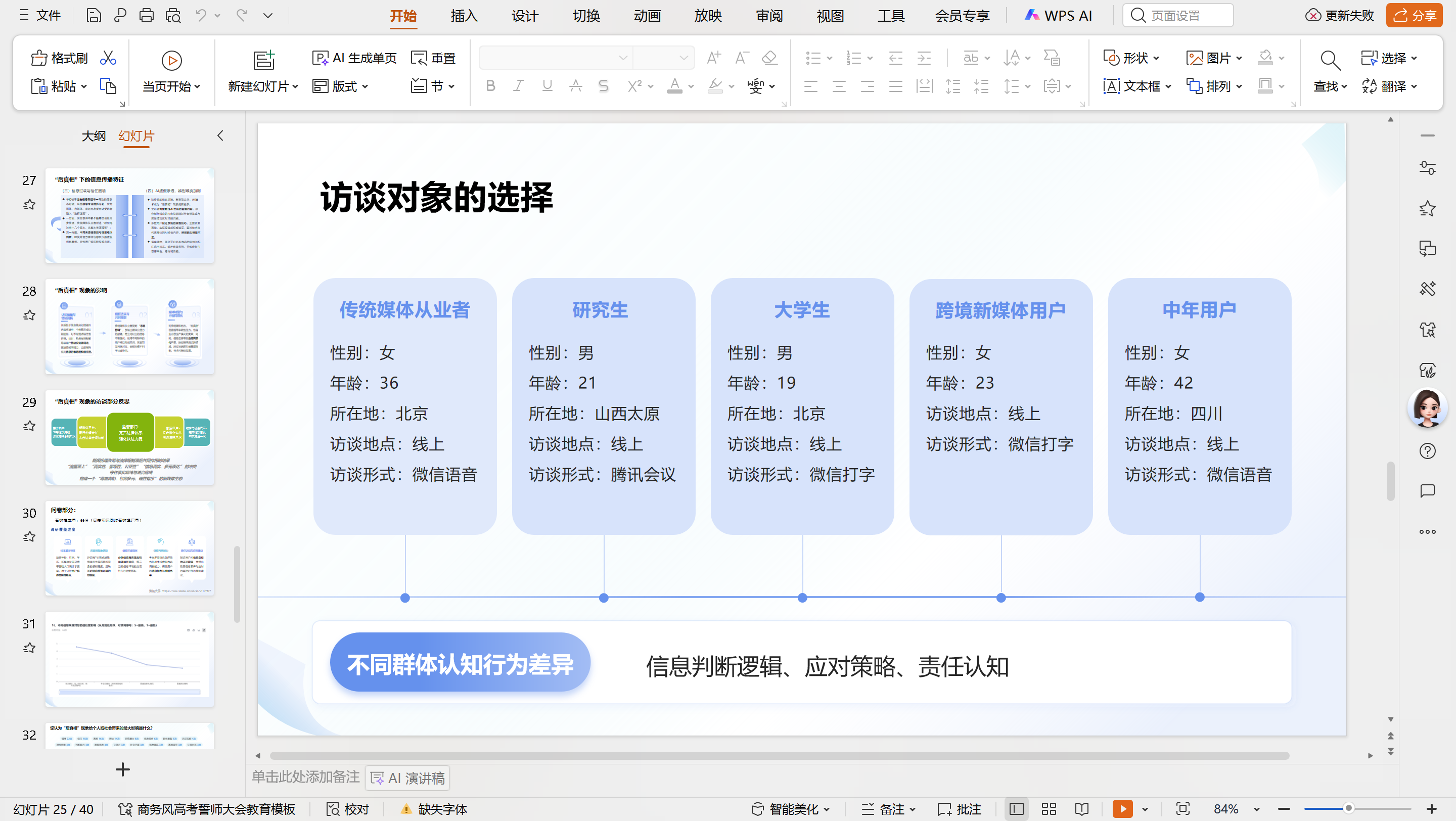The image size is (1456, 821).
Task: Expand the 粘贴 paste options arrow
Action: coord(83,86)
